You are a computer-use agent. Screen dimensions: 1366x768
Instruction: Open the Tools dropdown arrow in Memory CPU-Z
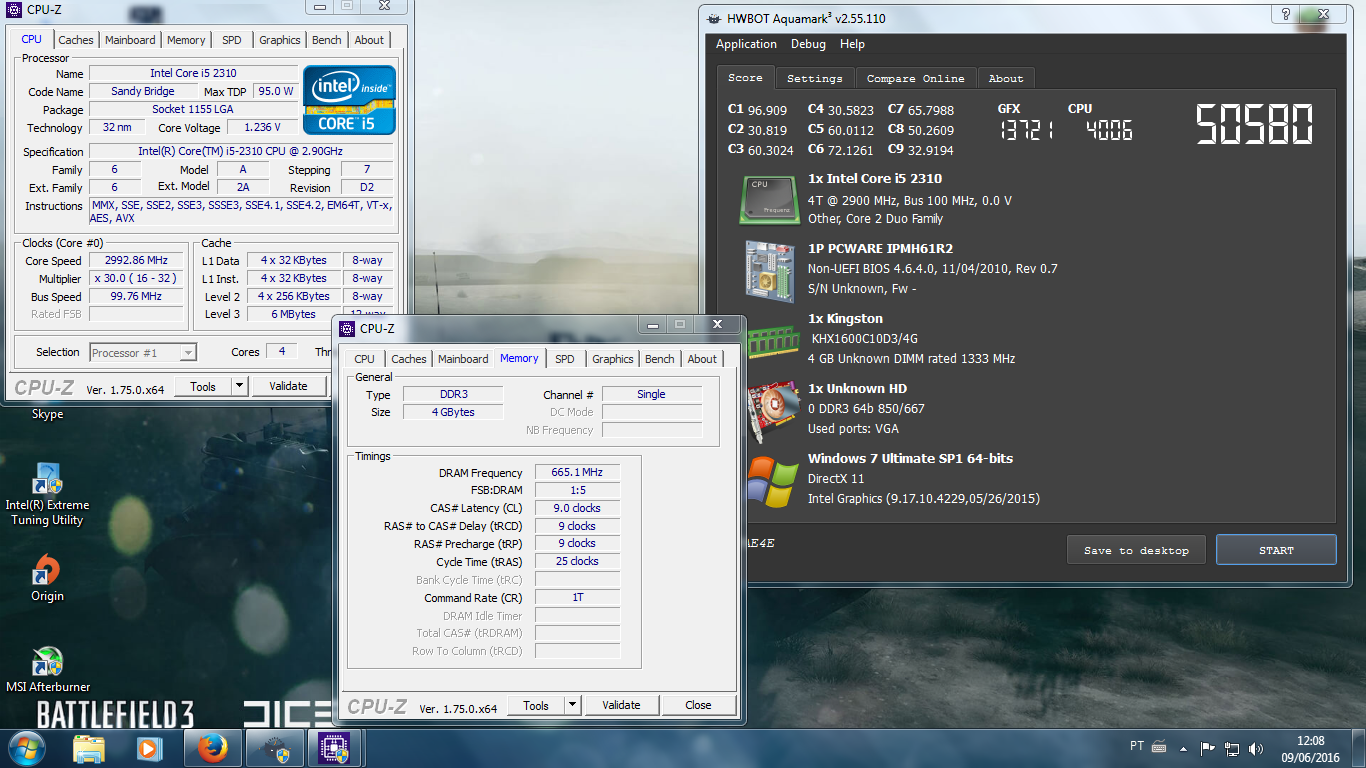pos(573,705)
